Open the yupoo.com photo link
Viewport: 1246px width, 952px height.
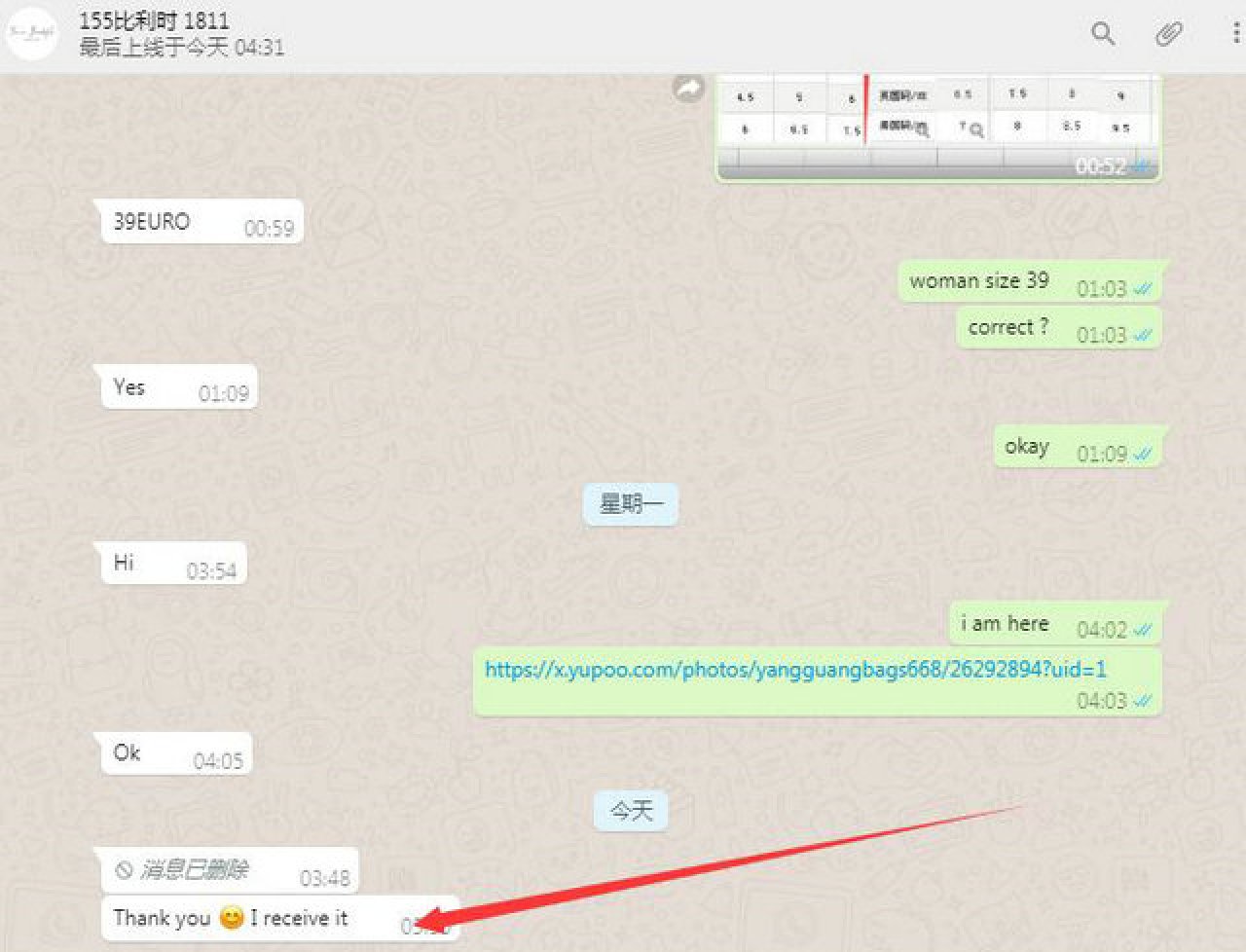794,670
